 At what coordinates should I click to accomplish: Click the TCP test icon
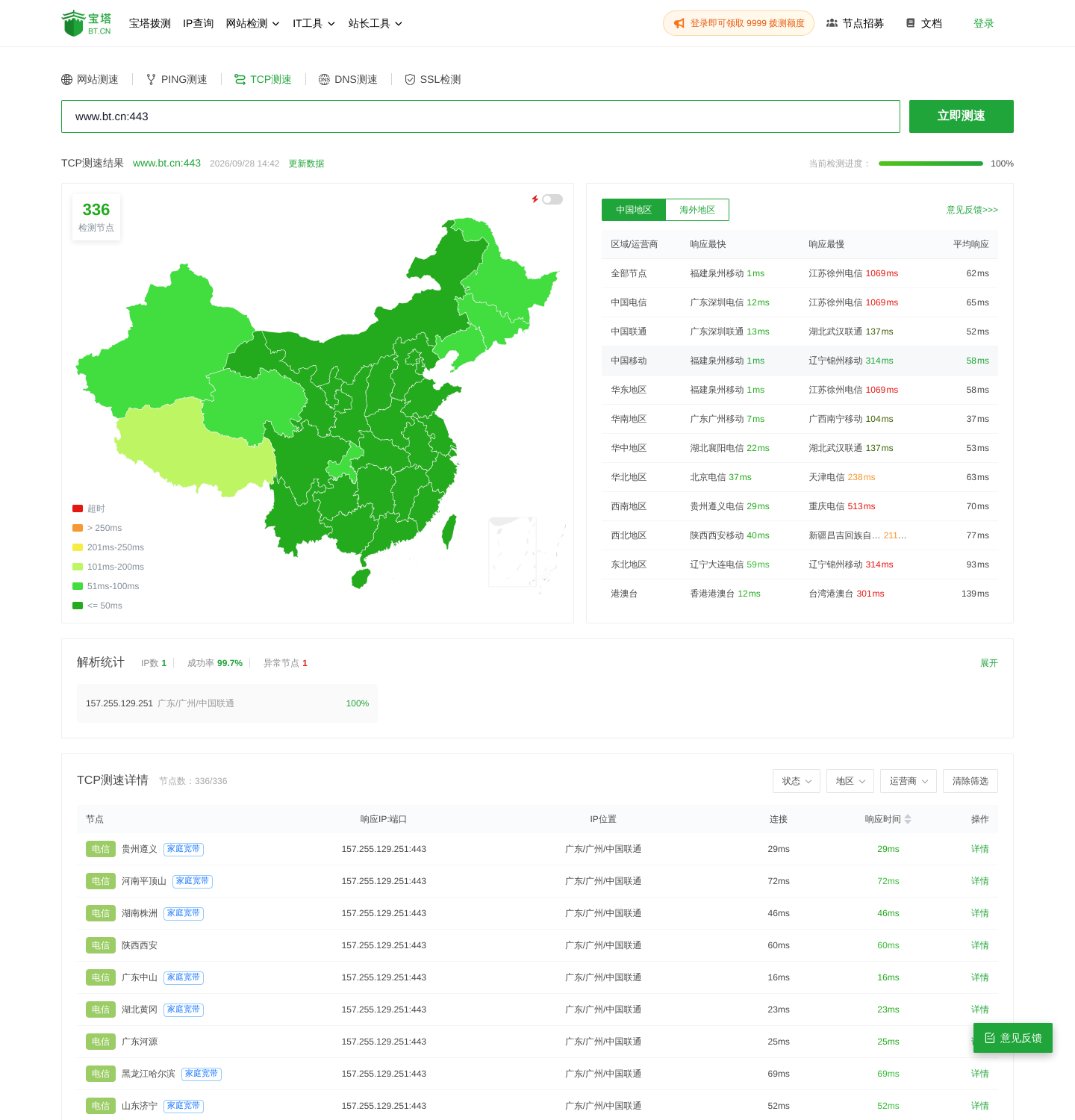pyautogui.click(x=240, y=80)
